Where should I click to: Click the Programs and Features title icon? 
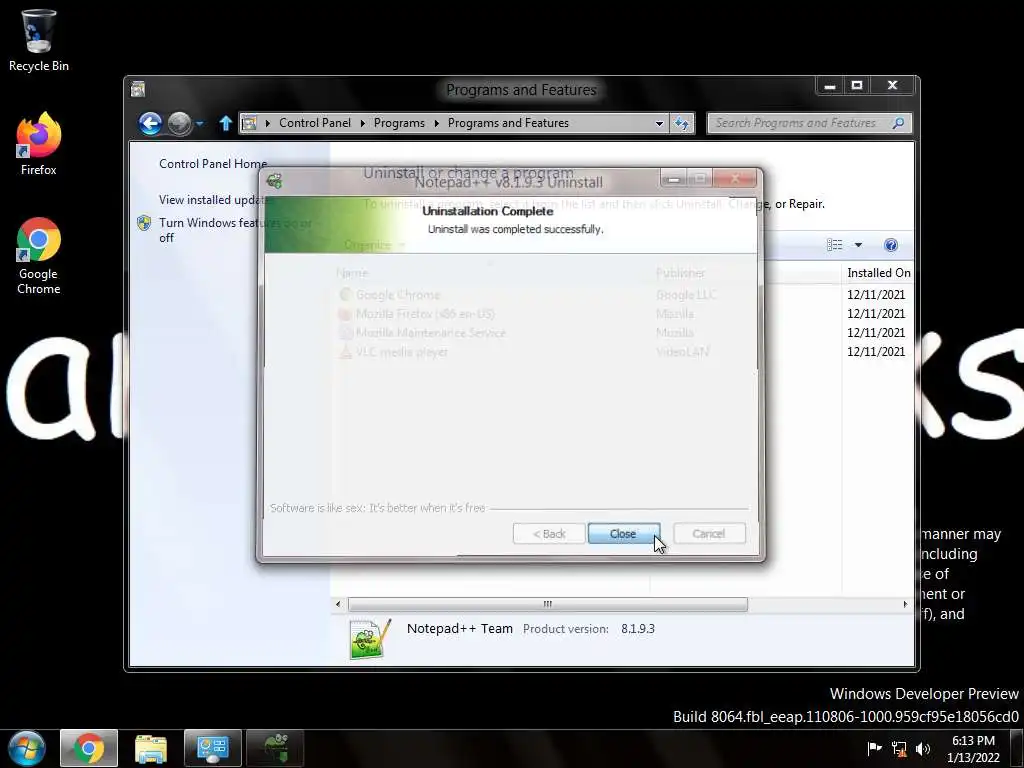(138, 89)
